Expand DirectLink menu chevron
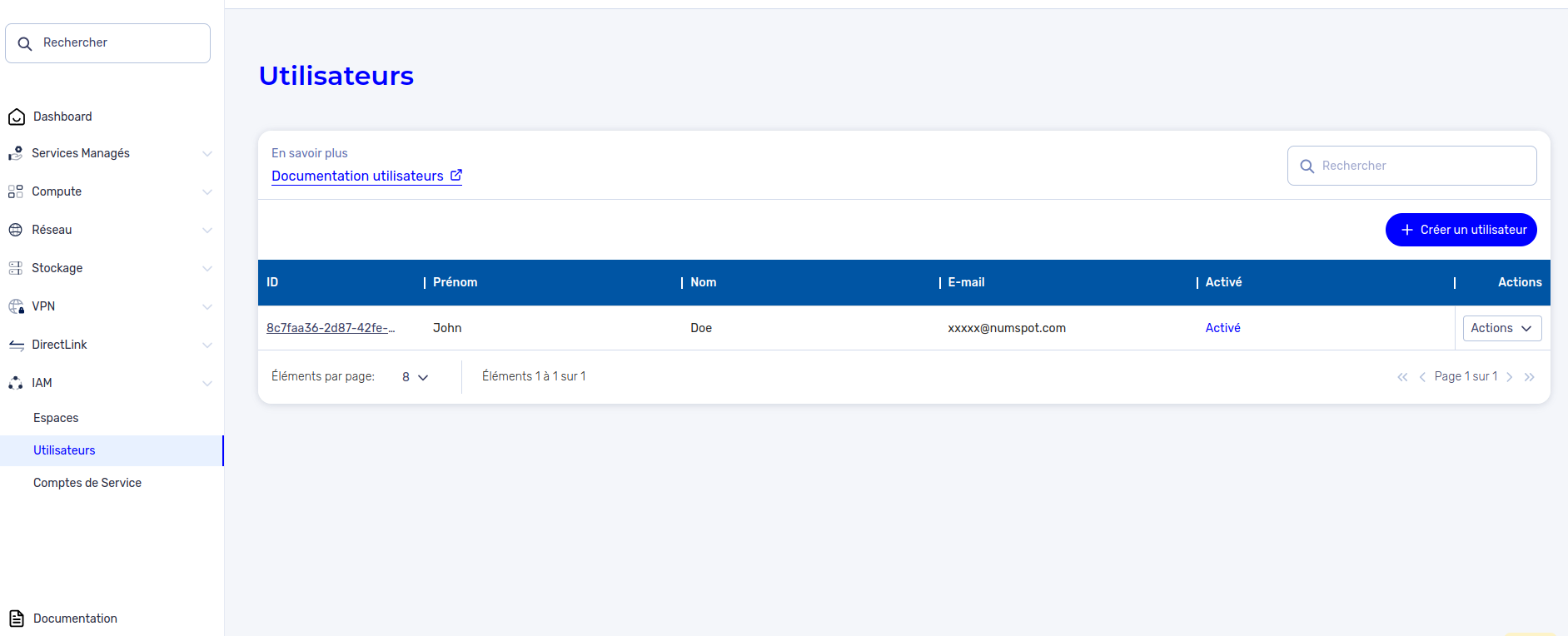Viewport: 1568px width, 636px height. tap(207, 345)
